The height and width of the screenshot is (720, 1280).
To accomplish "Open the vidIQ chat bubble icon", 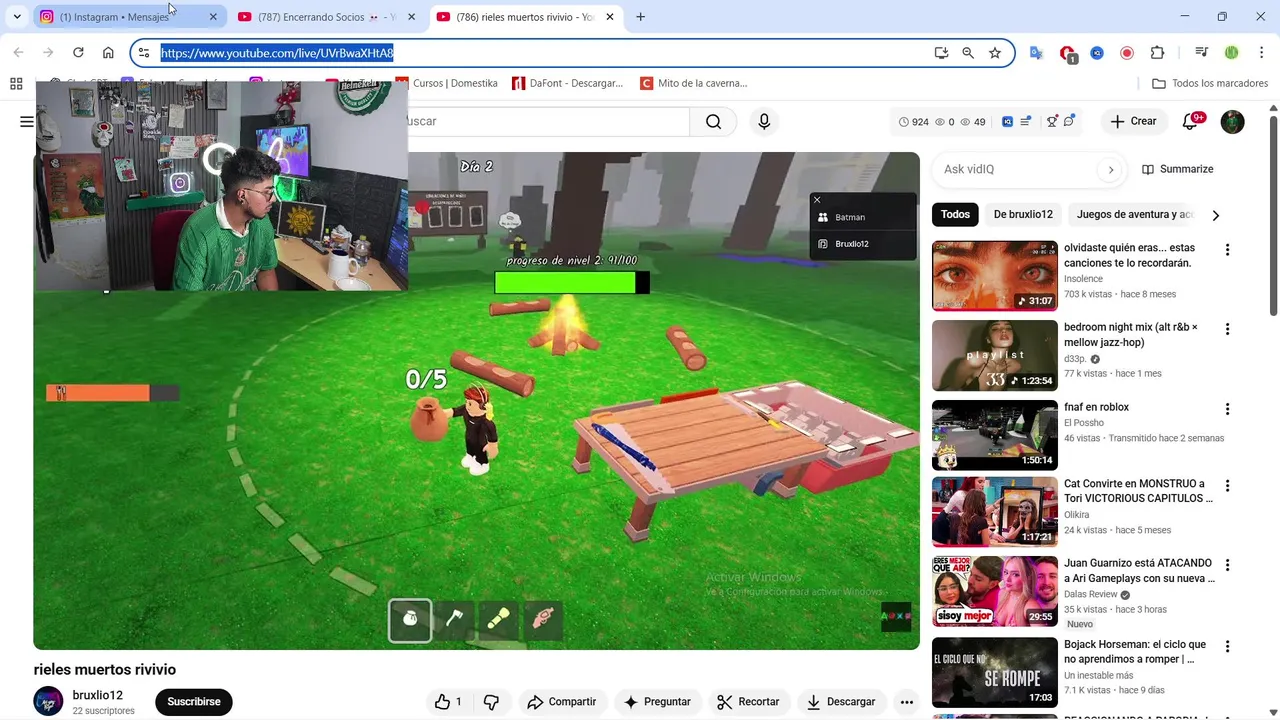I will pyautogui.click(x=1069, y=122).
